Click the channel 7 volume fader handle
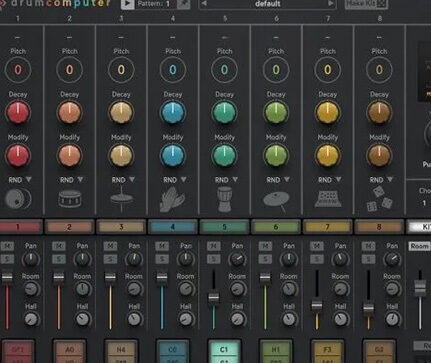 pyautogui.click(x=317, y=305)
